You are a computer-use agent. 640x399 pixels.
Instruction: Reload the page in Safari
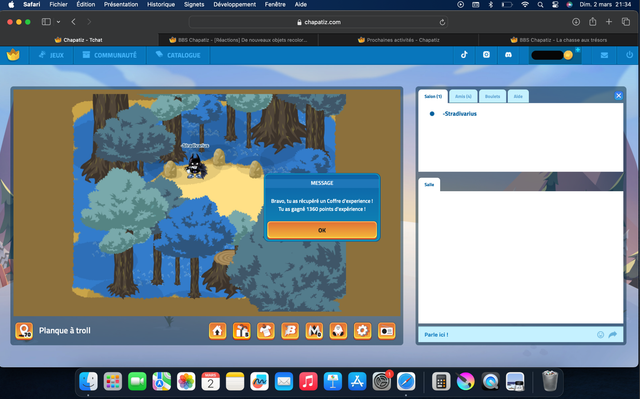(442, 22)
